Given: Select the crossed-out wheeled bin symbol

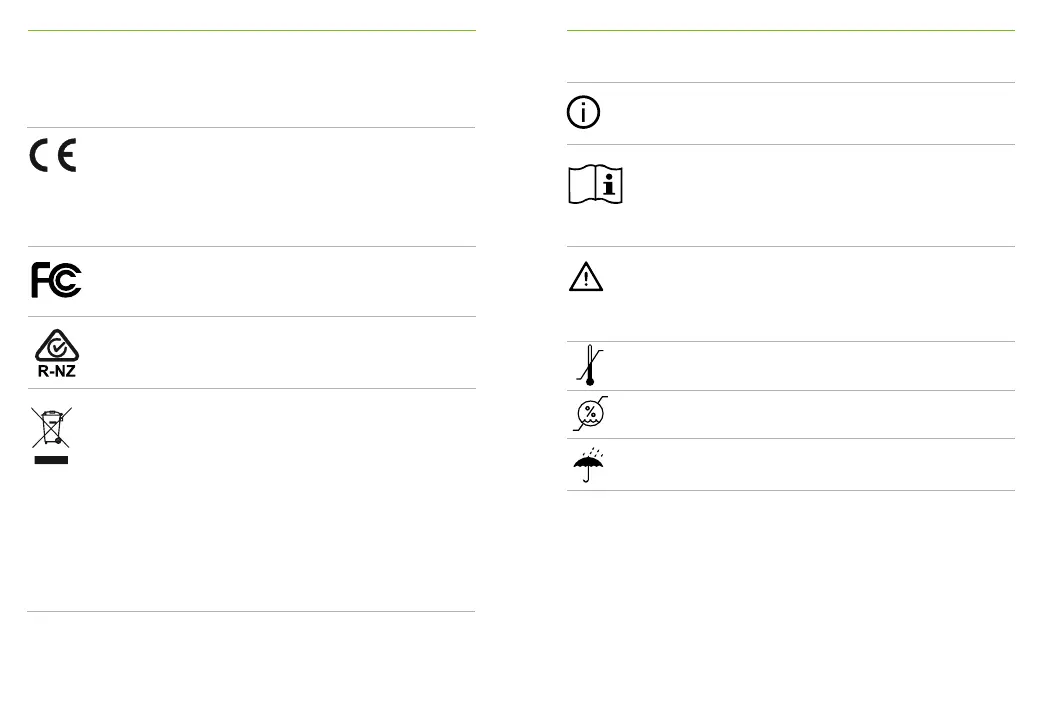Looking at the screenshot, I should [52, 428].
